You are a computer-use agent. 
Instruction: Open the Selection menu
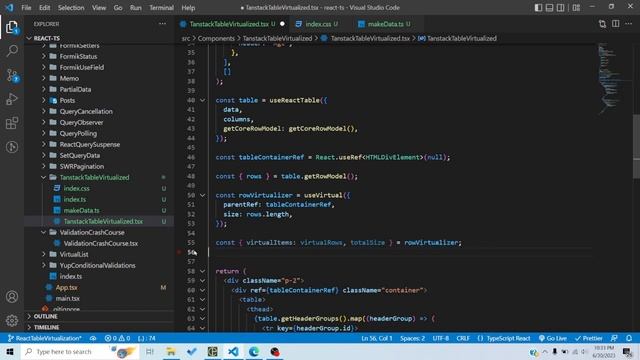pos(71,8)
